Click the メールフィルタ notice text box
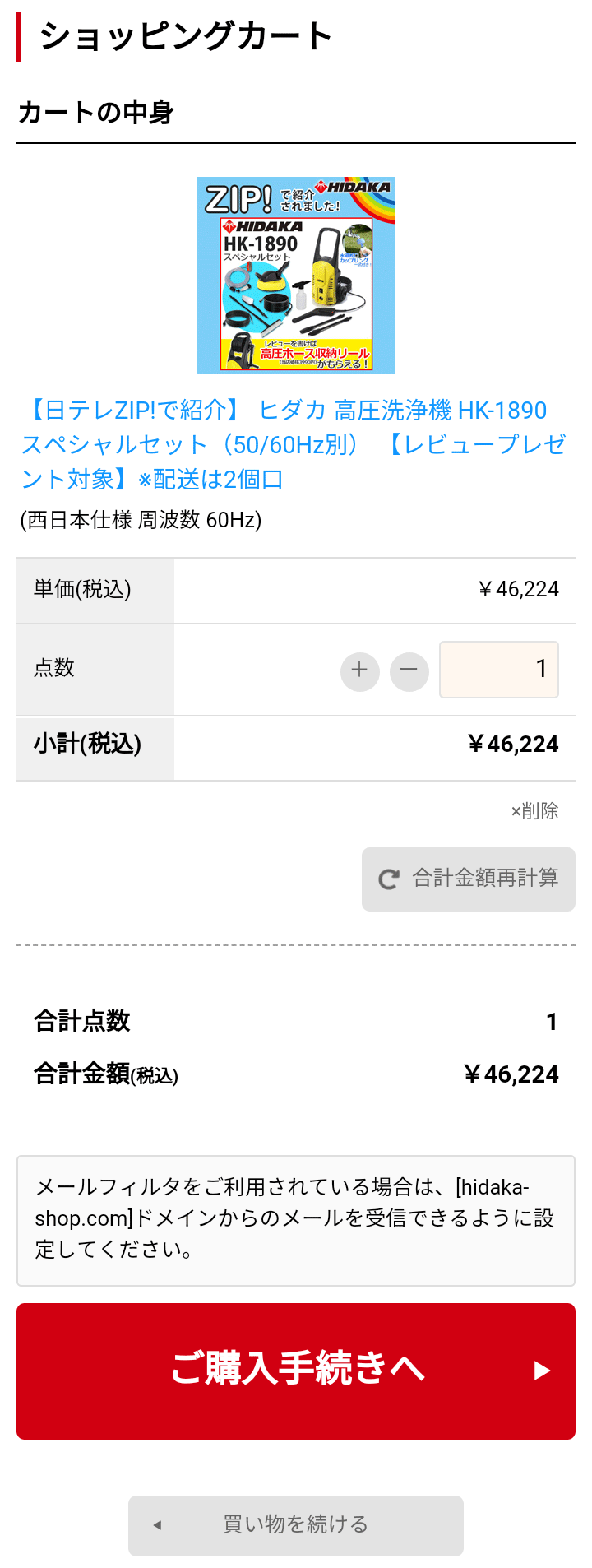This screenshot has height=1568, width=592. 295,1219
